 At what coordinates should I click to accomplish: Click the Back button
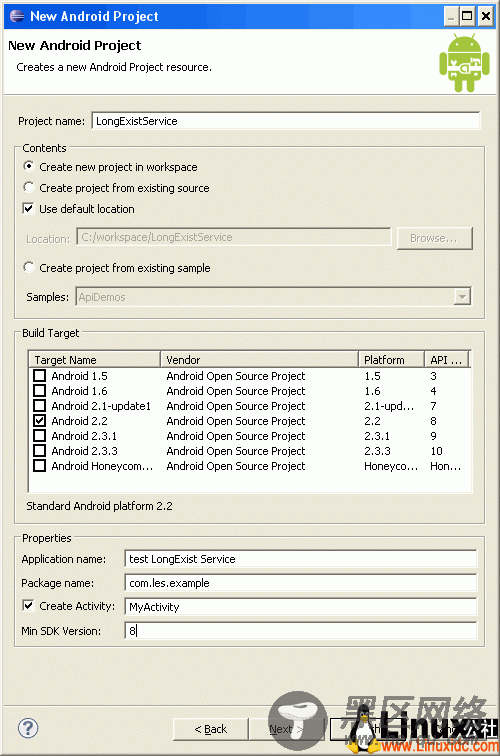pos(210,729)
